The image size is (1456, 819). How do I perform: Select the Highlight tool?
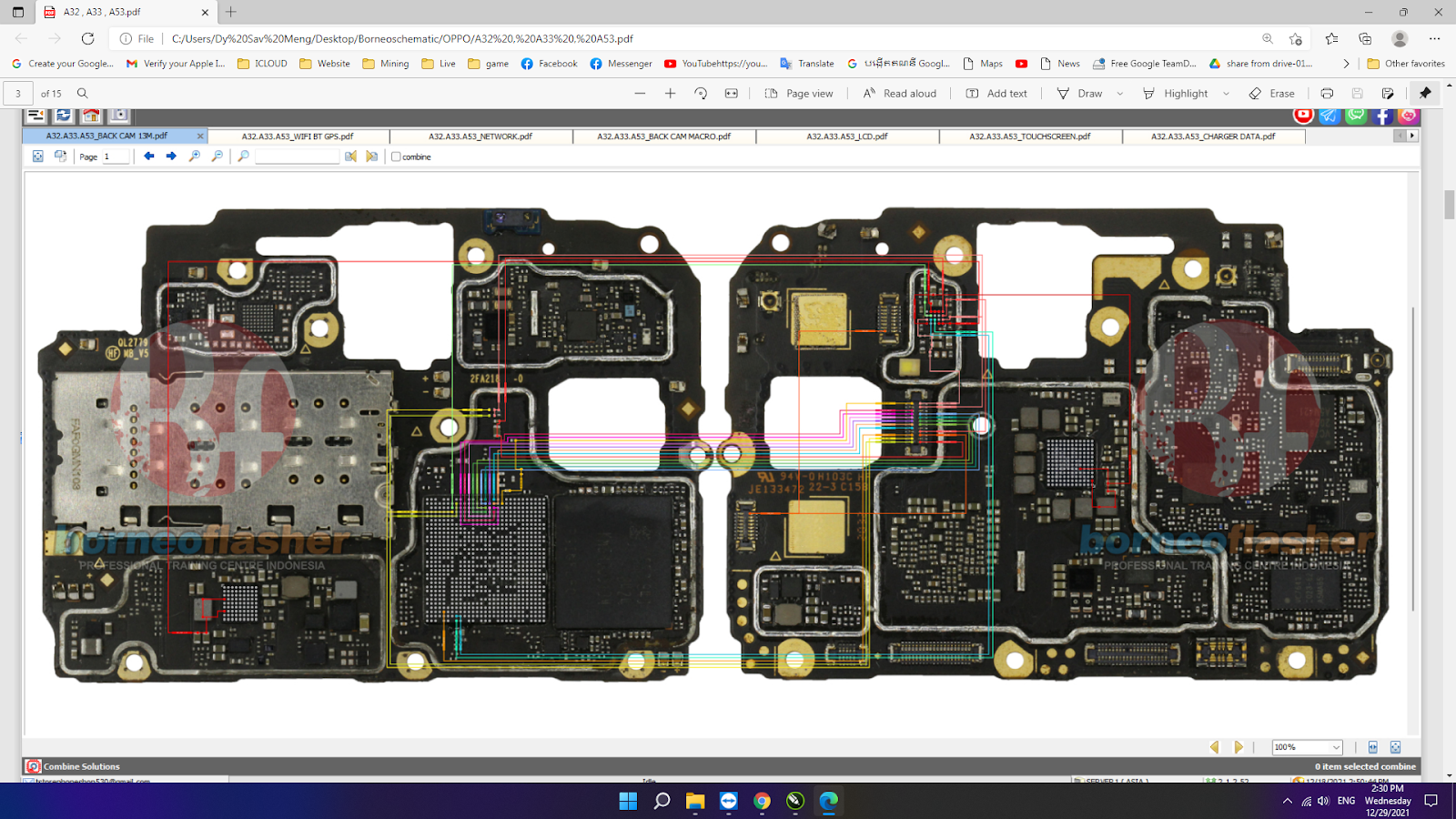(1176, 94)
